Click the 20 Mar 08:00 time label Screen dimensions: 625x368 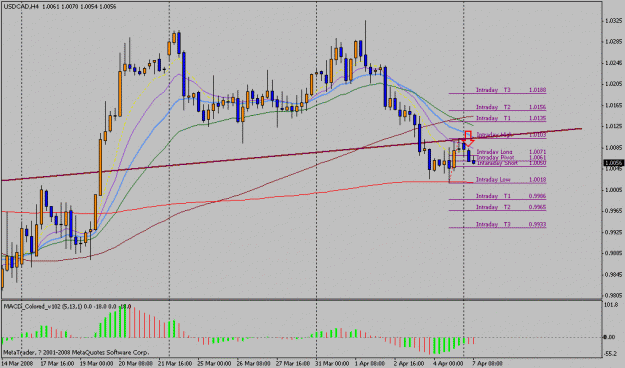(x=135, y=364)
